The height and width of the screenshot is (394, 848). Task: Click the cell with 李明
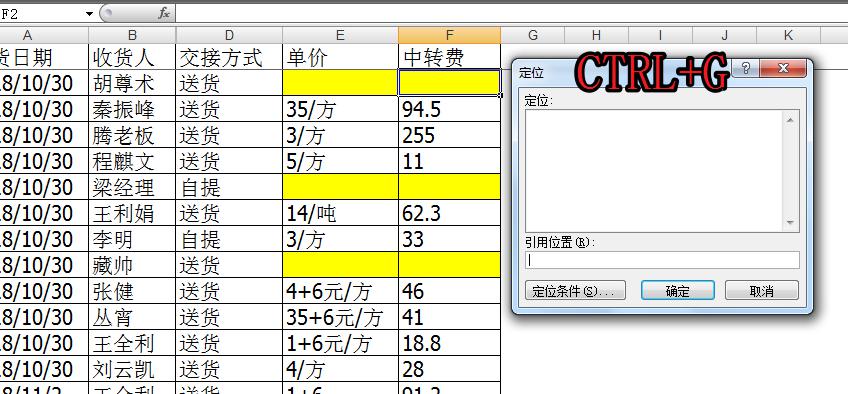[x=132, y=239]
